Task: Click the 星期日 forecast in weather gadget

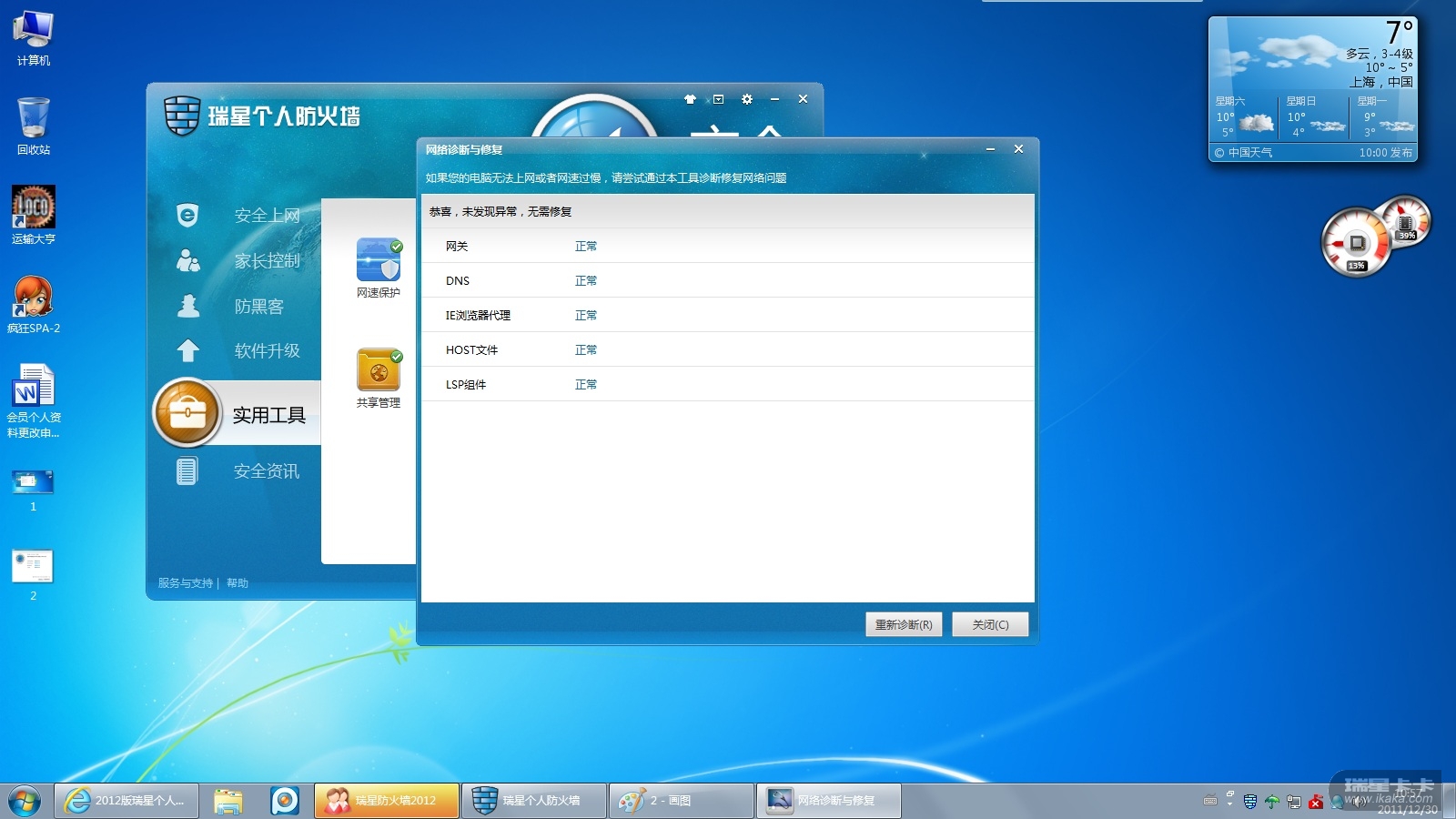Action: [x=1313, y=117]
